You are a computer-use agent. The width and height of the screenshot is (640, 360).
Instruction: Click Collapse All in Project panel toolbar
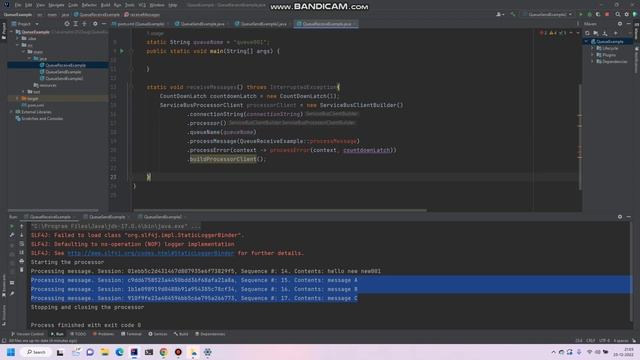click(84, 24)
